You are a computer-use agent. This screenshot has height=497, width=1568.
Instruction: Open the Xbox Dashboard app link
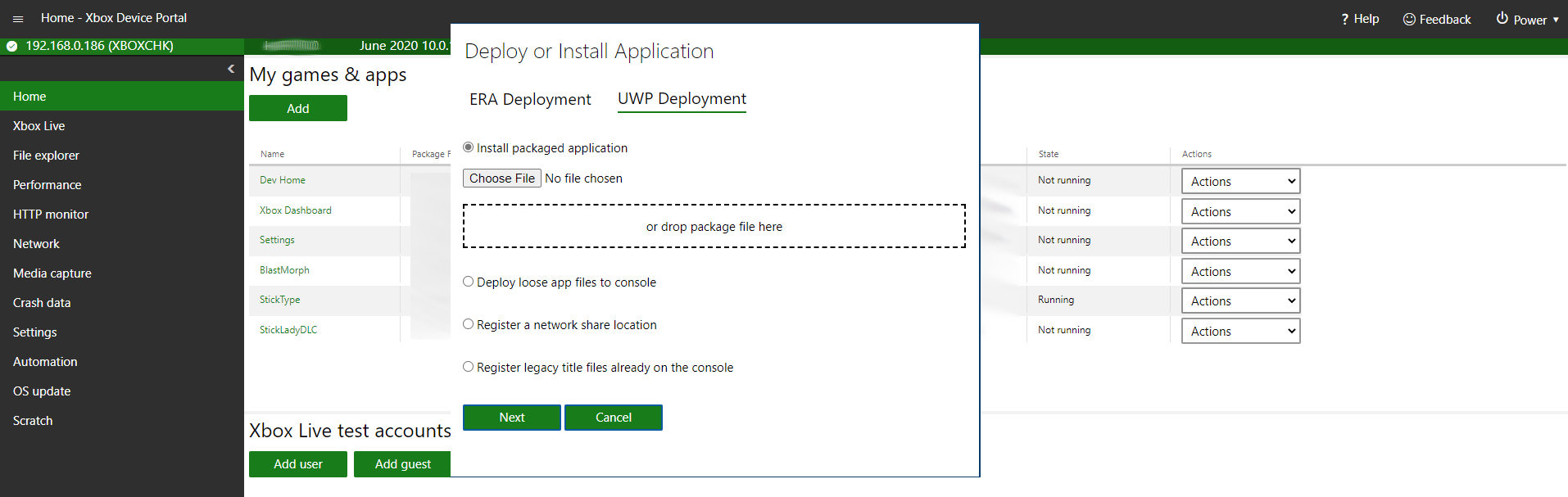296,210
